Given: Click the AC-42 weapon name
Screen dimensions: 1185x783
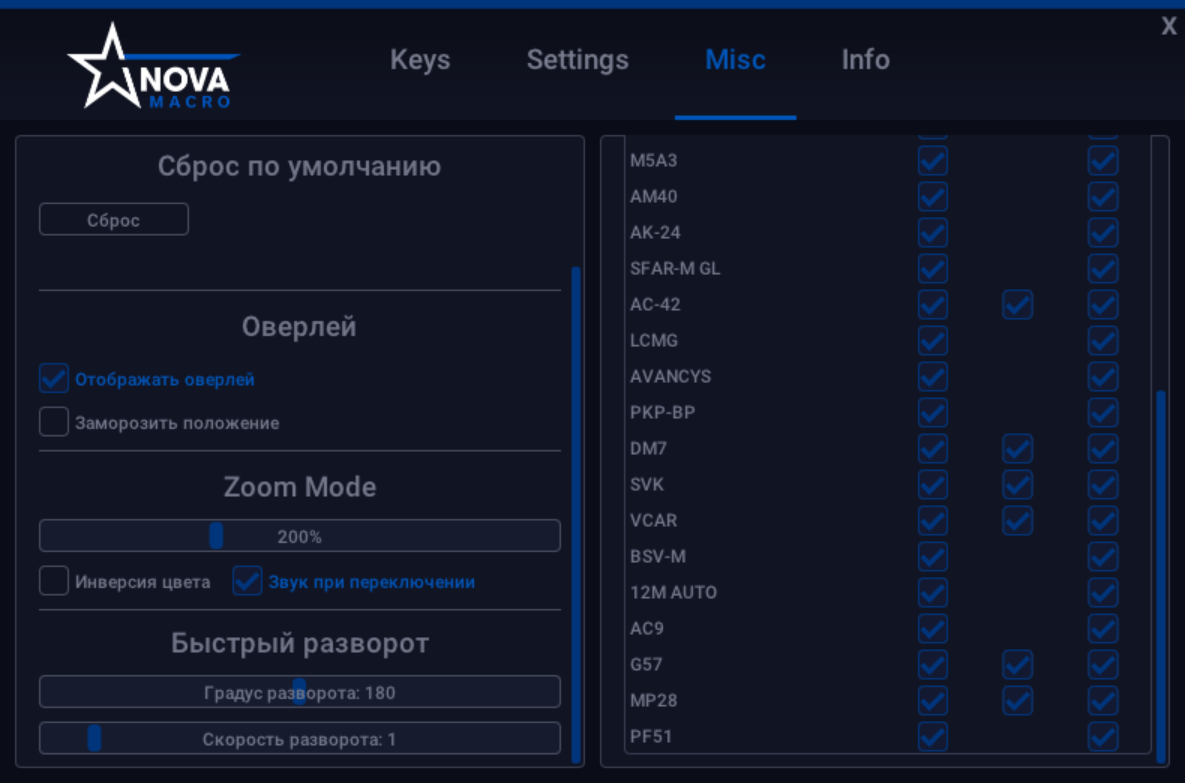Looking at the screenshot, I should coord(655,305).
